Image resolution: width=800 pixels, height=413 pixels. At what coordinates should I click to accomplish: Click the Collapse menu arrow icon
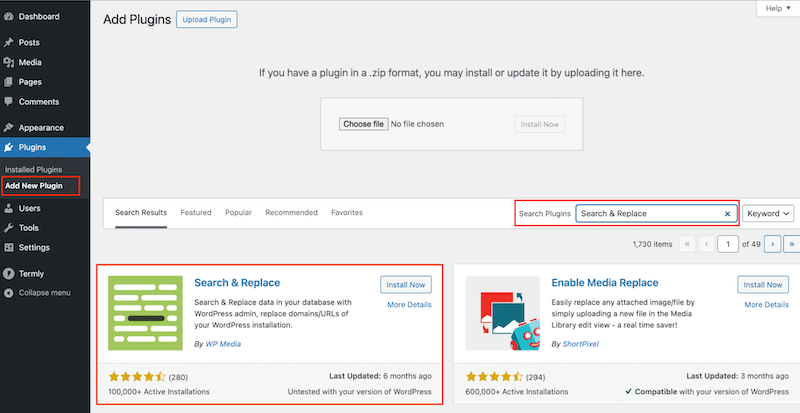pyautogui.click(x=8, y=293)
